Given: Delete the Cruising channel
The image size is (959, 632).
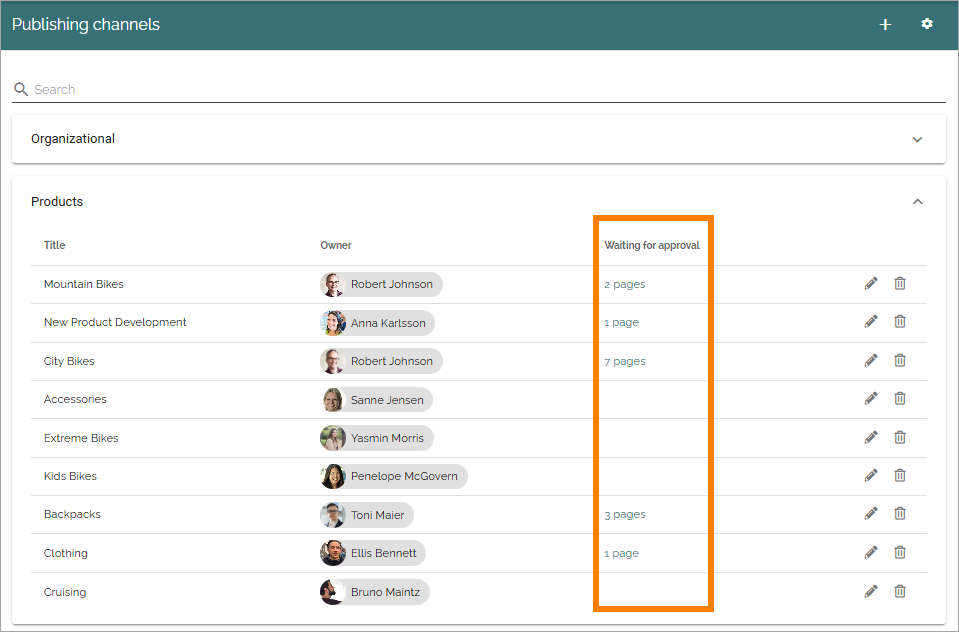Looking at the screenshot, I should coord(900,591).
